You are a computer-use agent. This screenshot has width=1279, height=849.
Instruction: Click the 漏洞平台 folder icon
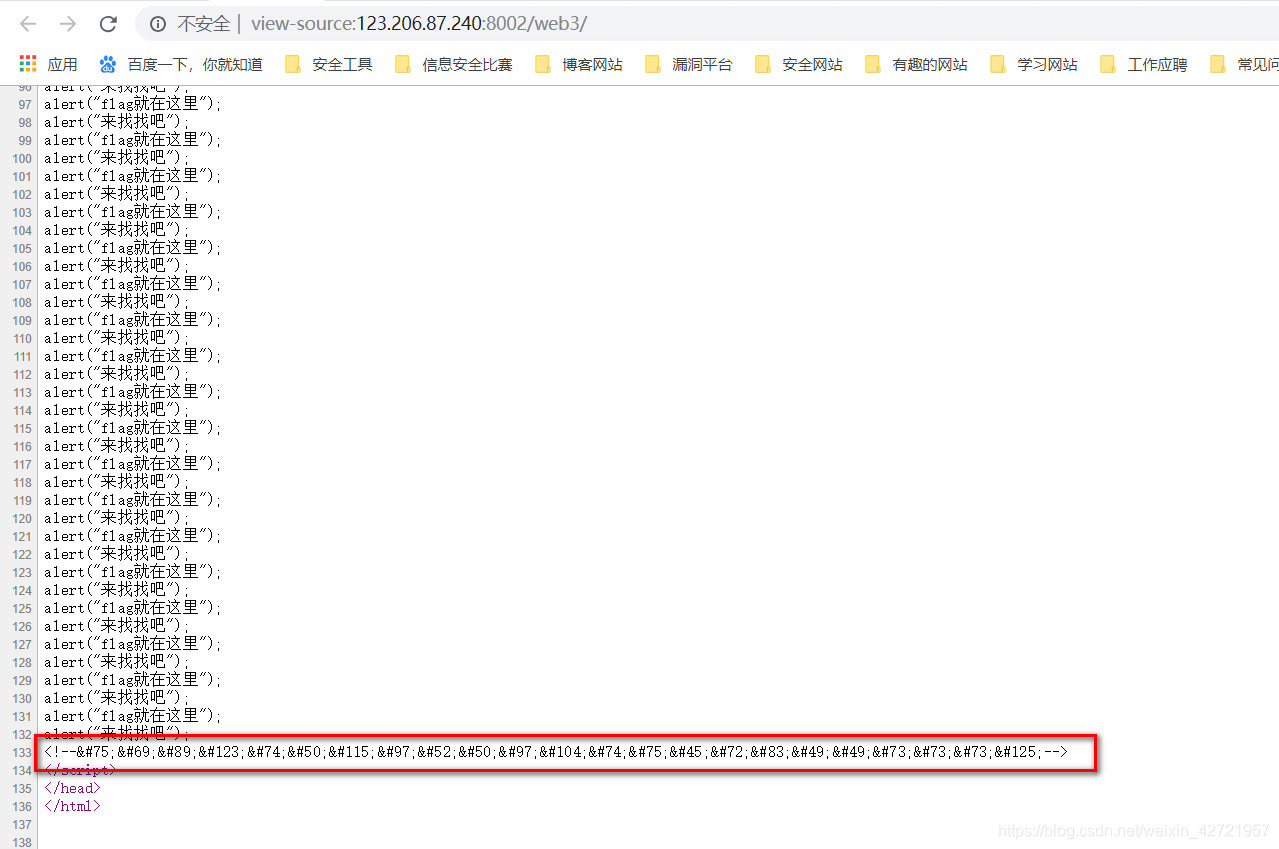(x=653, y=64)
